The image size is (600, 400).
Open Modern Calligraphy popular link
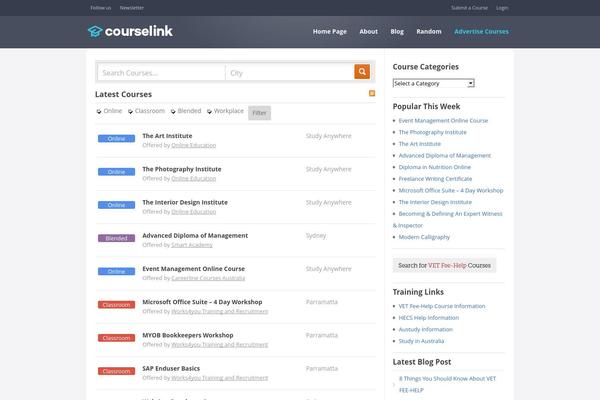click(424, 237)
